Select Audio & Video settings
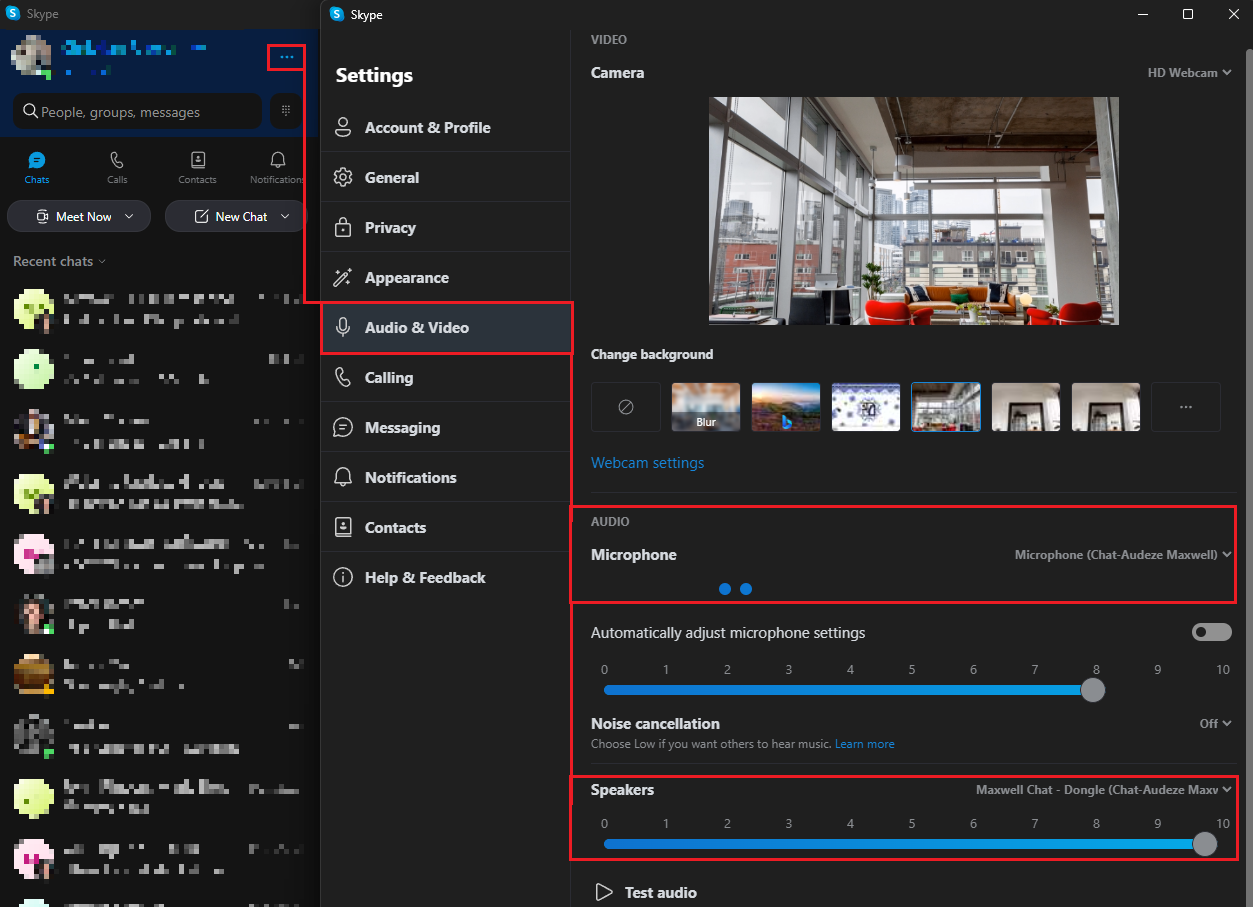Viewport: 1253px width, 907px height. click(446, 328)
